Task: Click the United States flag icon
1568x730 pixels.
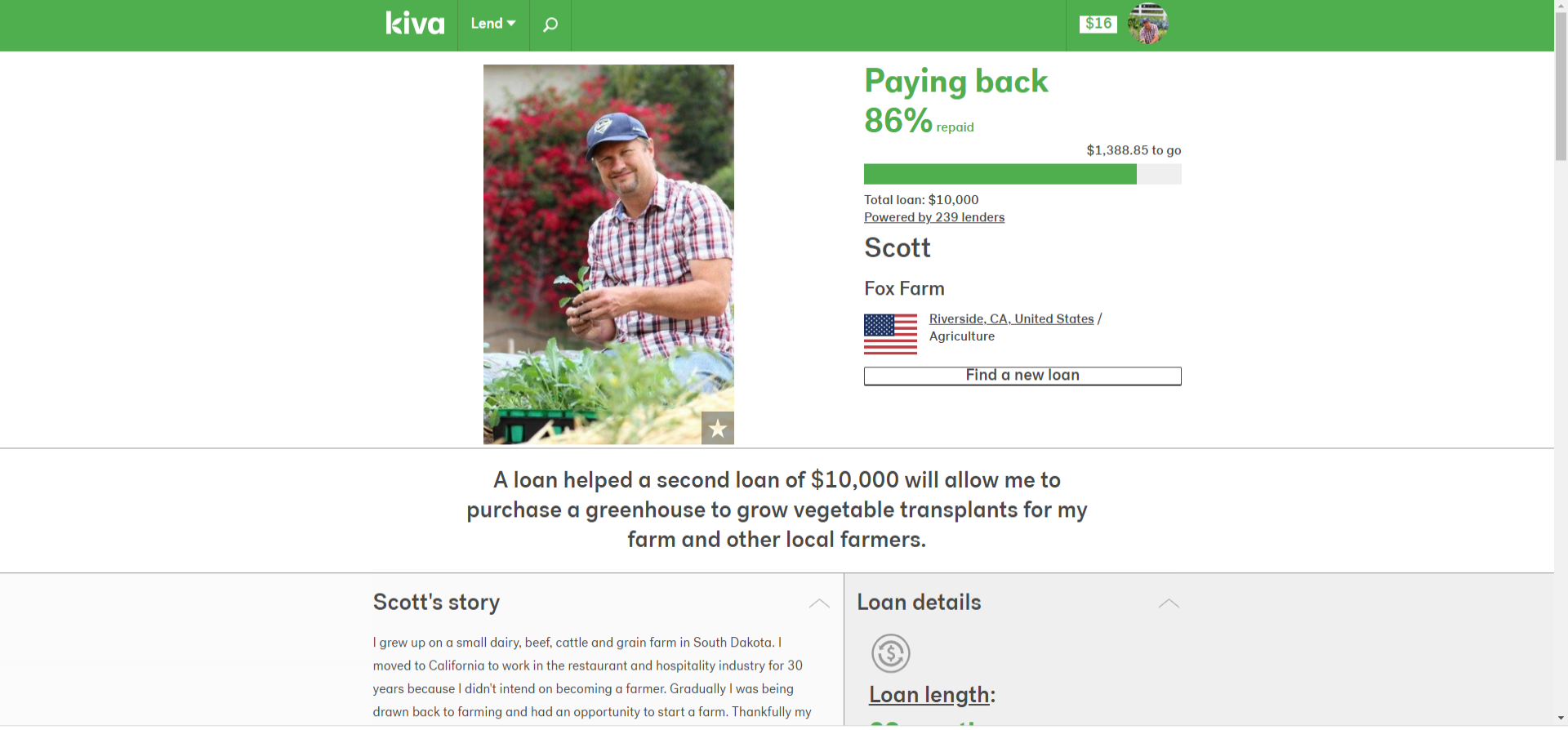Action: (x=890, y=334)
